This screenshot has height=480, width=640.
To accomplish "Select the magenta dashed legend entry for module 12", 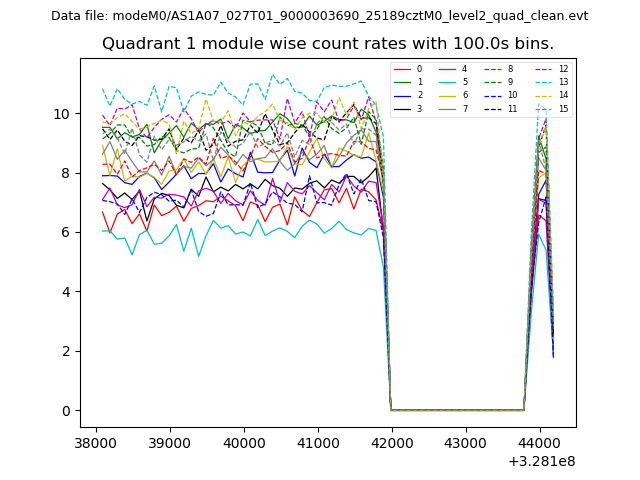I will pyautogui.click(x=545, y=69).
